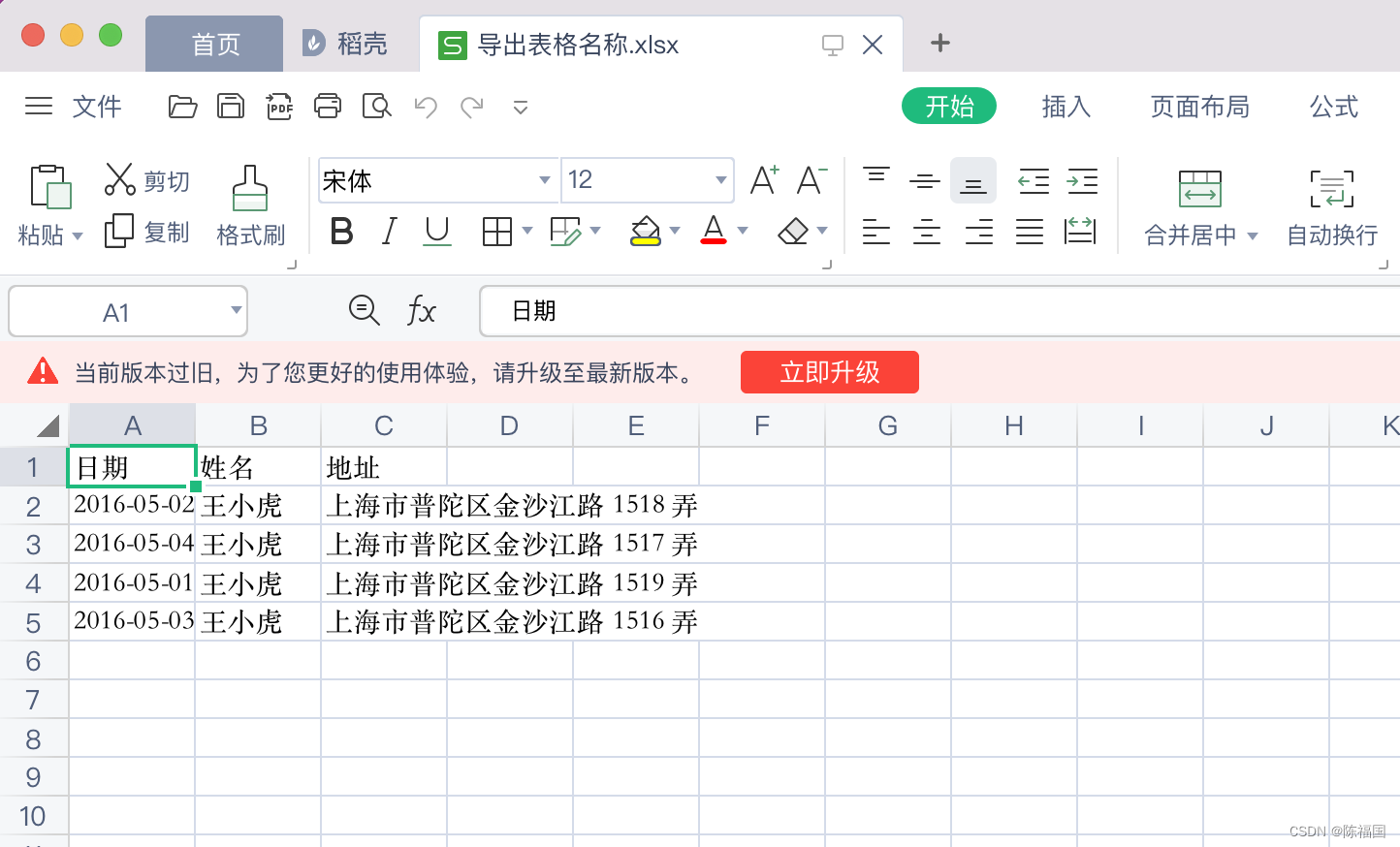Screen dimensions: 1400x847
Task: Click cell containing 2016-05-01
Action: click(x=133, y=582)
